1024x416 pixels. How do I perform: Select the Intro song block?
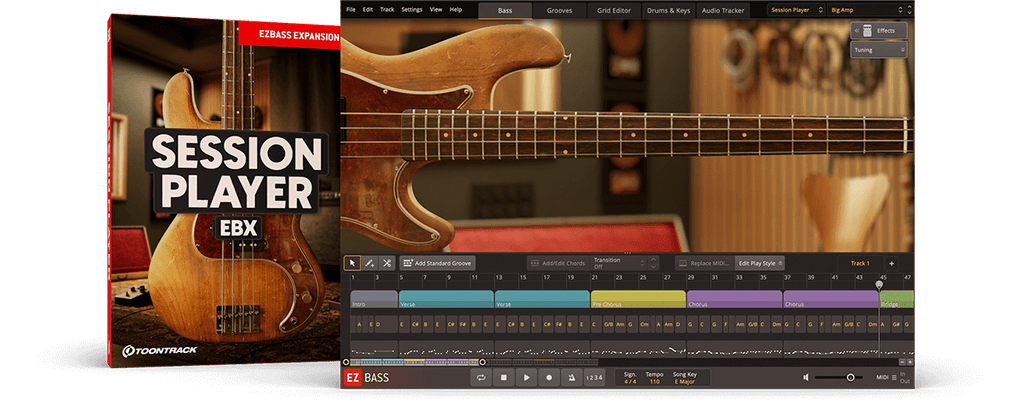(x=374, y=299)
